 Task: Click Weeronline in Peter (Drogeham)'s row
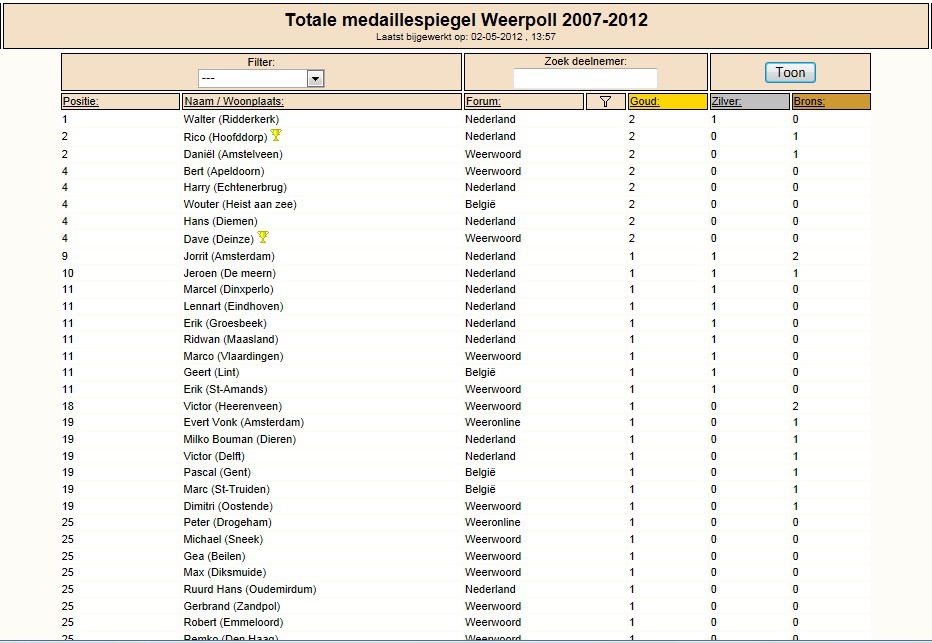(x=493, y=522)
